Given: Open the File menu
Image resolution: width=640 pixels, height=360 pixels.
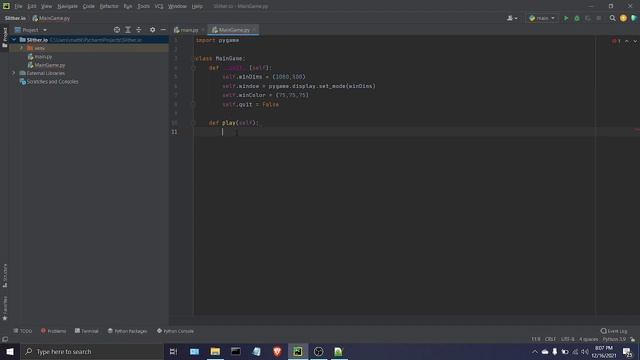Looking at the screenshot, I should (18, 6).
